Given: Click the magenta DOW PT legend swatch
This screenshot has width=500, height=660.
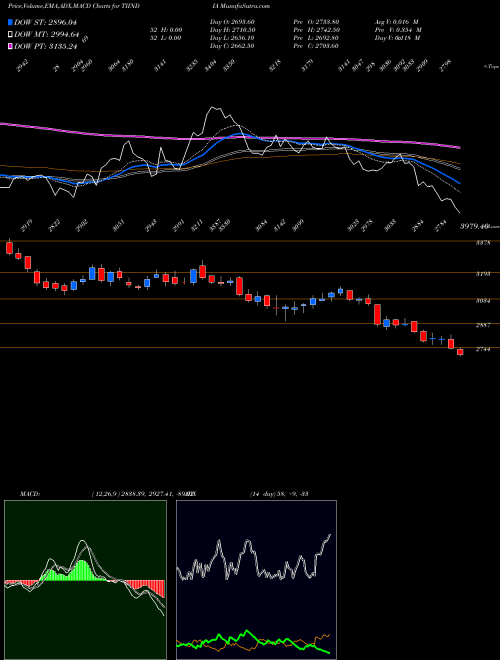Looking at the screenshot, I should pos(10,46).
